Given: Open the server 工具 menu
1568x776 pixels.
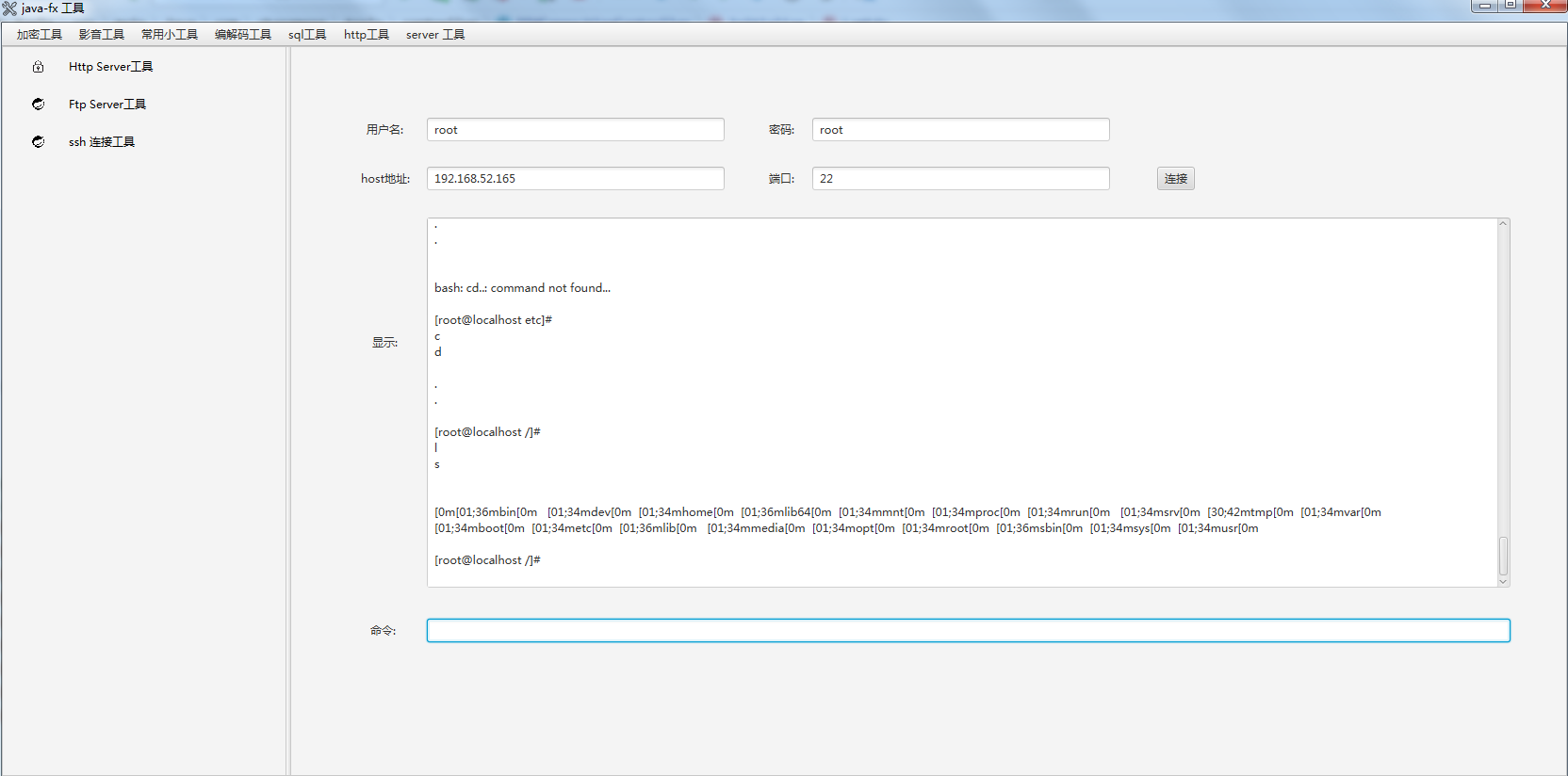Looking at the screenshot, I should click(434, 35).
